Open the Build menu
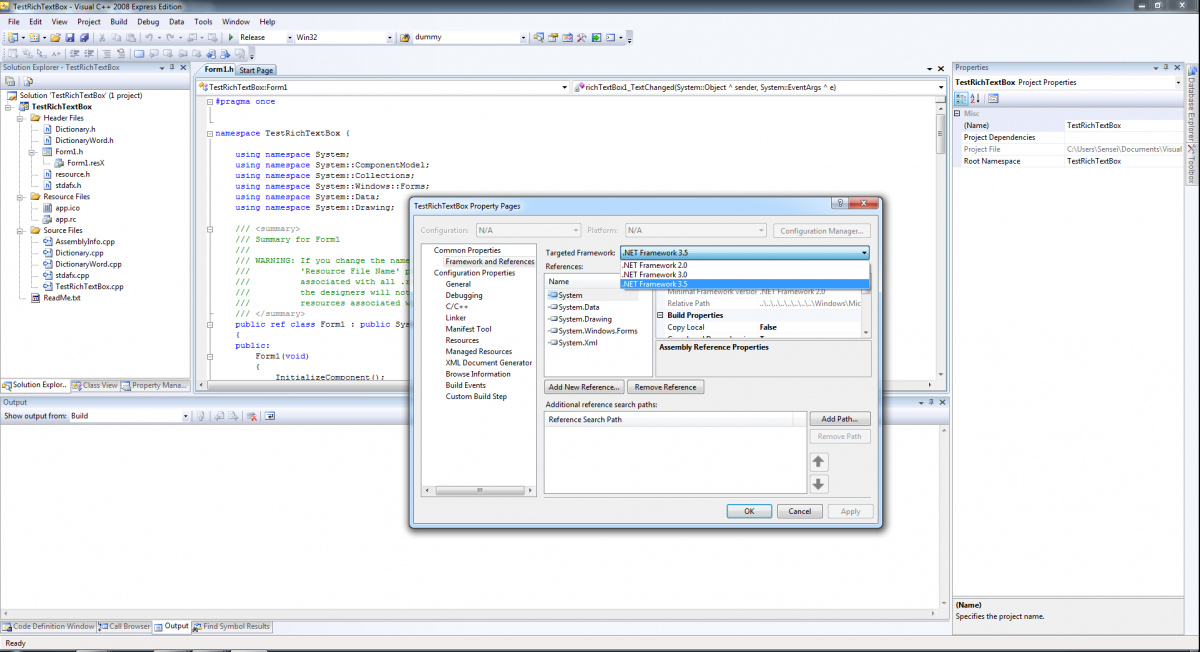The width and height of the screenshot is (1200, 652). [x=119, y=21]
